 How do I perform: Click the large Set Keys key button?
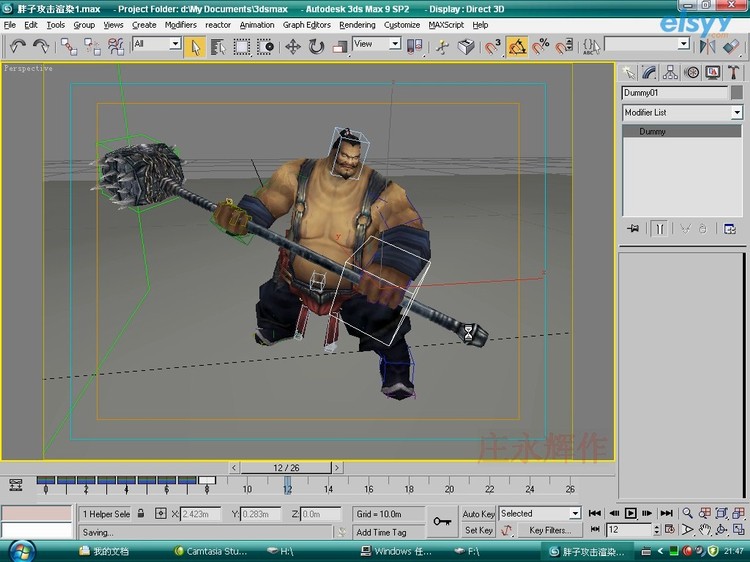[x=442, y=521]
